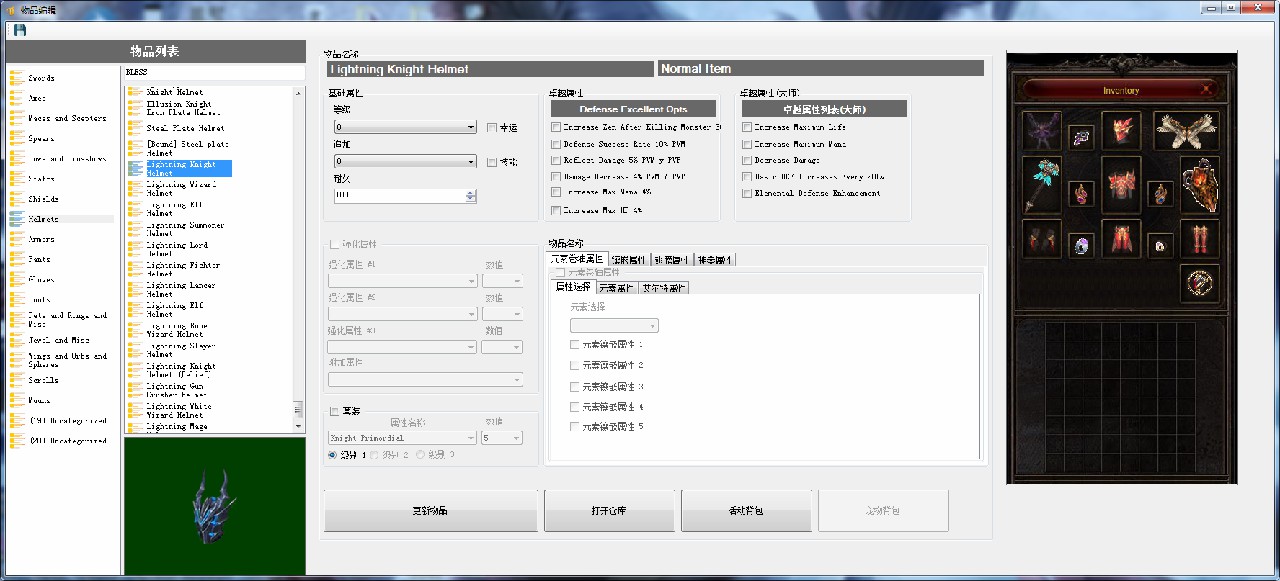Open the element selection dropdown in sub-tab
The image size is (1280, 581).
tap(614, 325)
